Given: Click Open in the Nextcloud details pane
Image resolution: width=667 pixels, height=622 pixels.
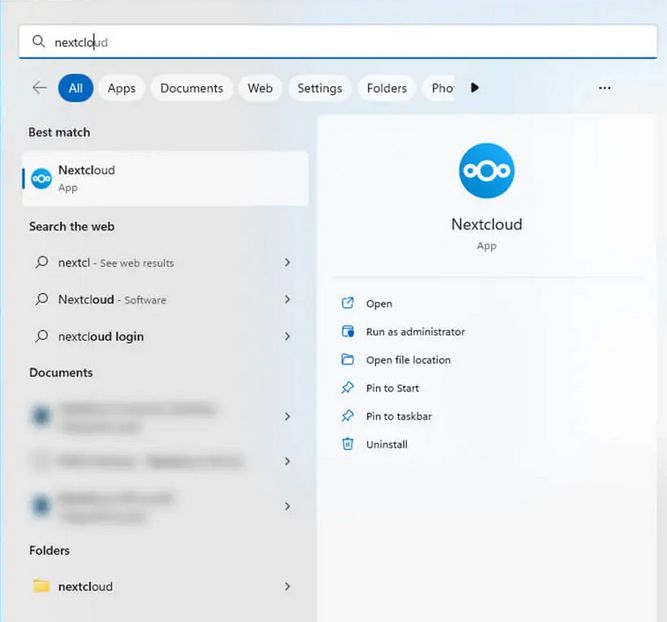Looking at the screenshot, I should (x=379, y=304).
